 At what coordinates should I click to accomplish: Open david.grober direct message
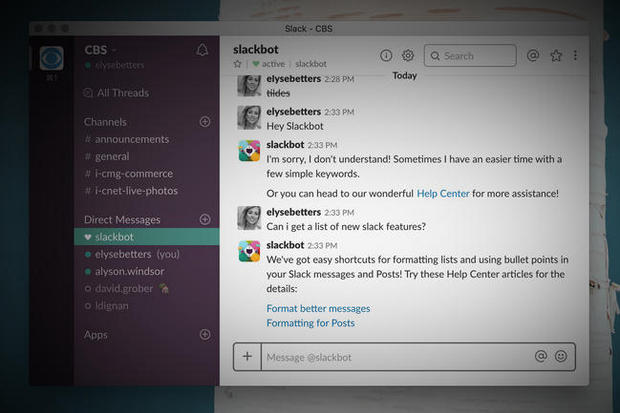pos(127,289)
